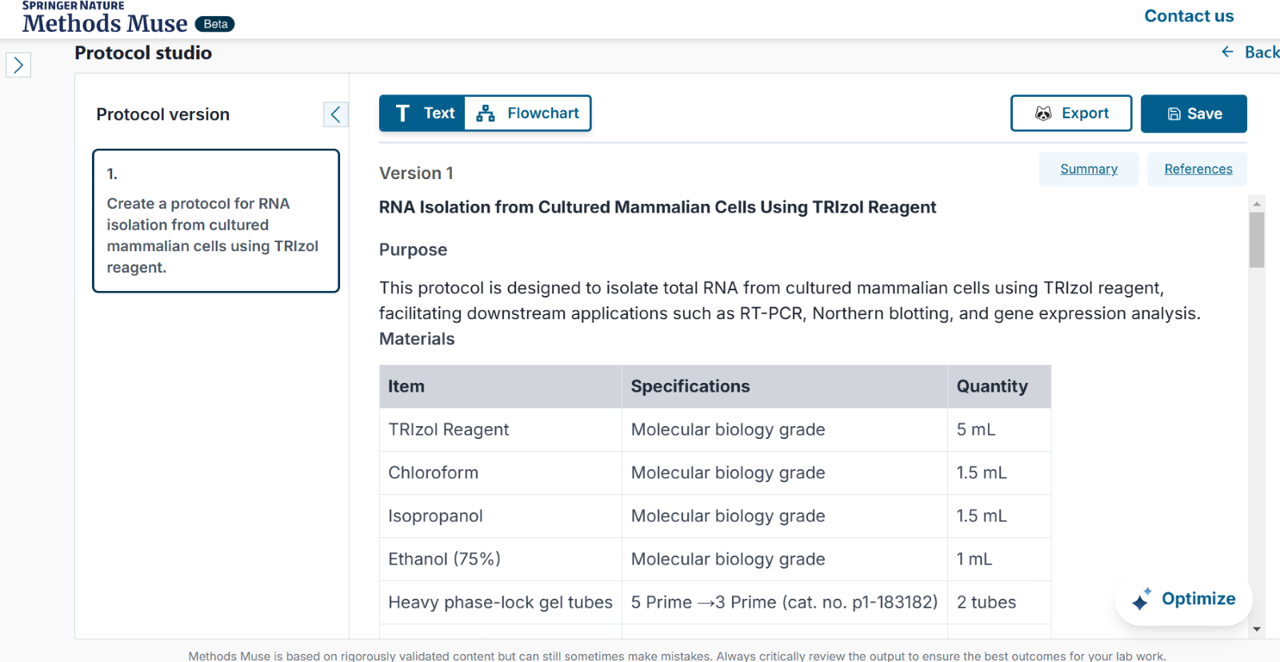
Task: Click the Text 'T' icon
Action: (402, 113)
